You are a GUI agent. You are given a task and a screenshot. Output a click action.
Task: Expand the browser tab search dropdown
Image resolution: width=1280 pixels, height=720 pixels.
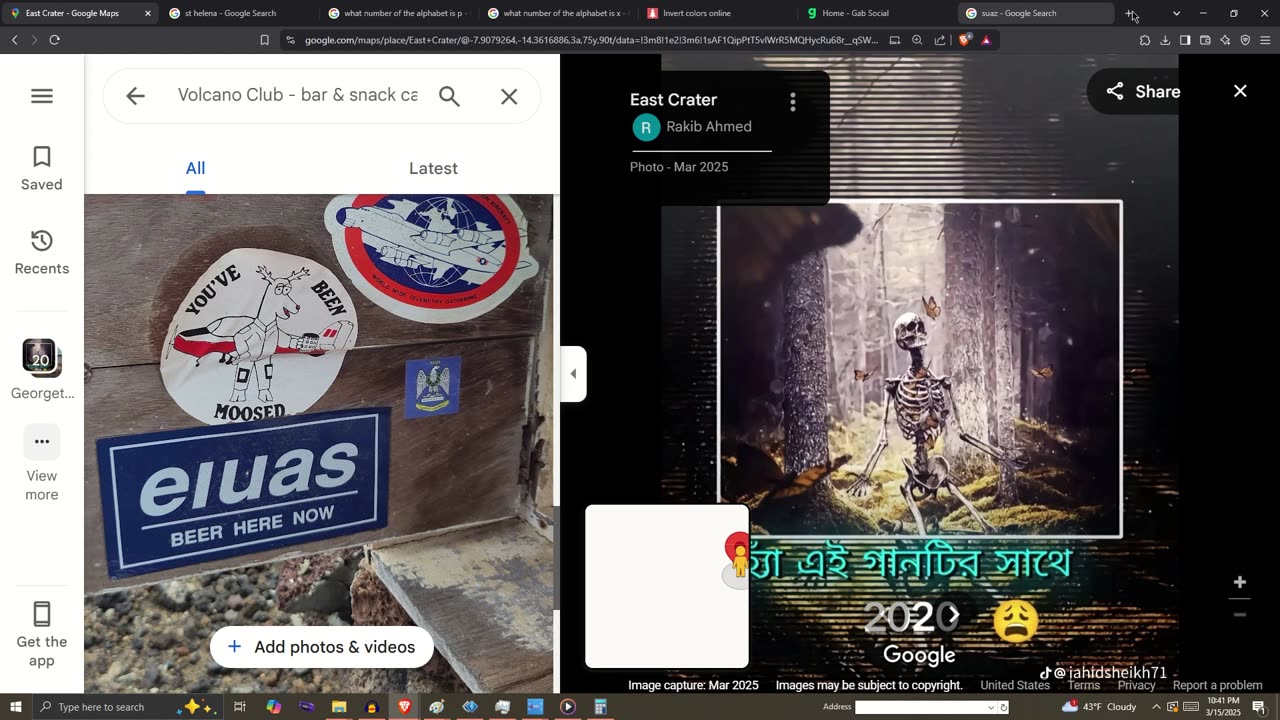(x=1176, y=13)
